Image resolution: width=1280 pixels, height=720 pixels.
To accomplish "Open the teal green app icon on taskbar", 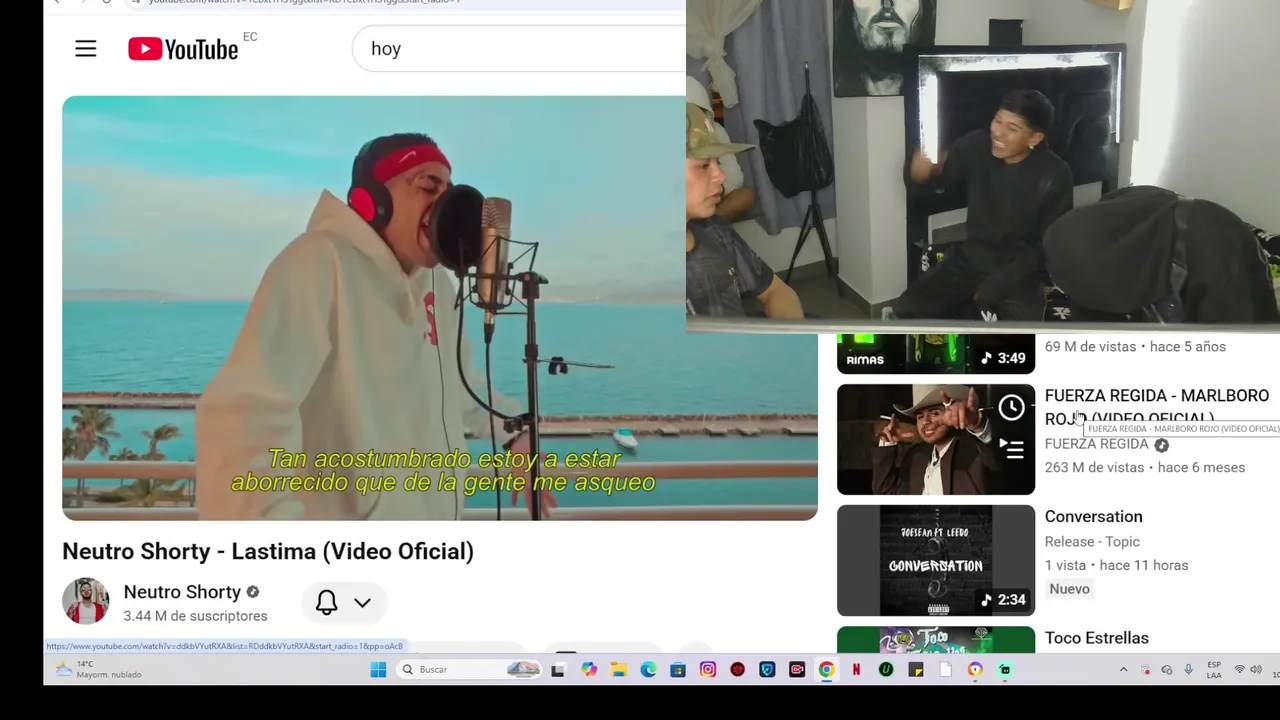I will pos(1005,670).
